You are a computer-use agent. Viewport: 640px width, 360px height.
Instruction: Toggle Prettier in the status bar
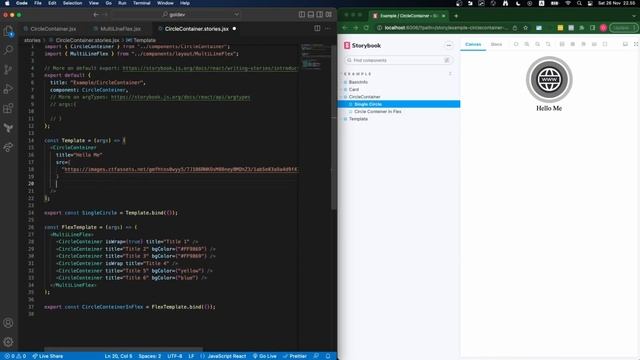[294, 356]
